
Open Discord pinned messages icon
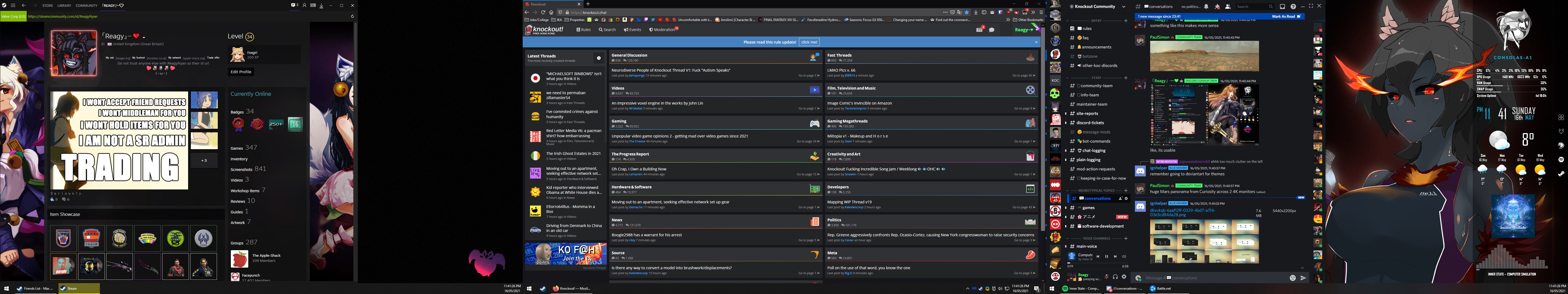coord(1217,7)
